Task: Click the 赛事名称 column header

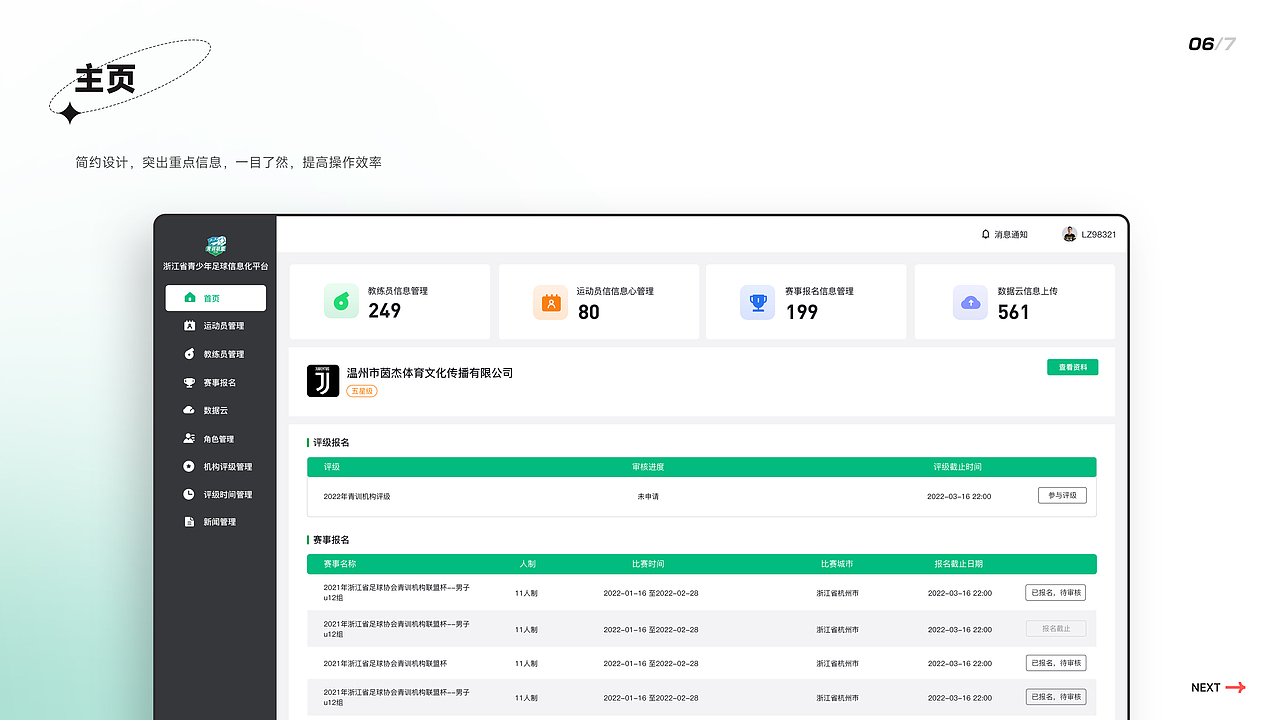Action: point(339,564)
